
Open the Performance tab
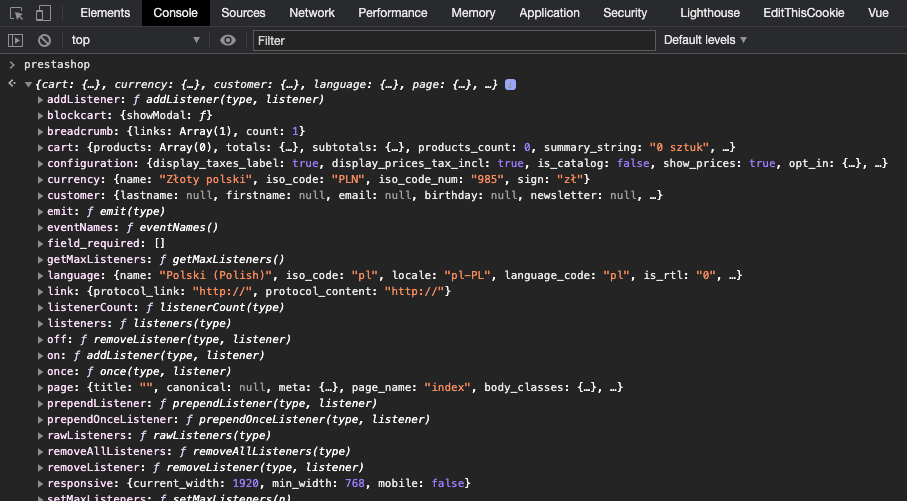tap(393, 13)
